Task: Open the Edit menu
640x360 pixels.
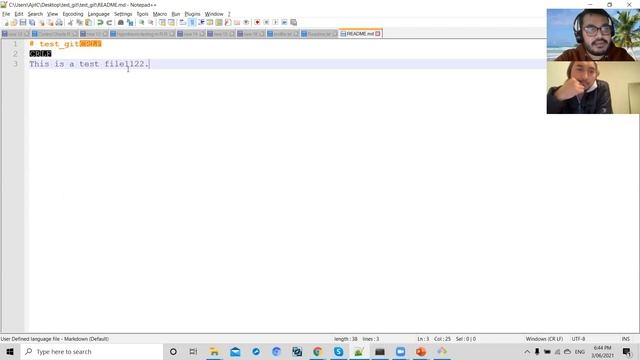Action: click(19, 14)
